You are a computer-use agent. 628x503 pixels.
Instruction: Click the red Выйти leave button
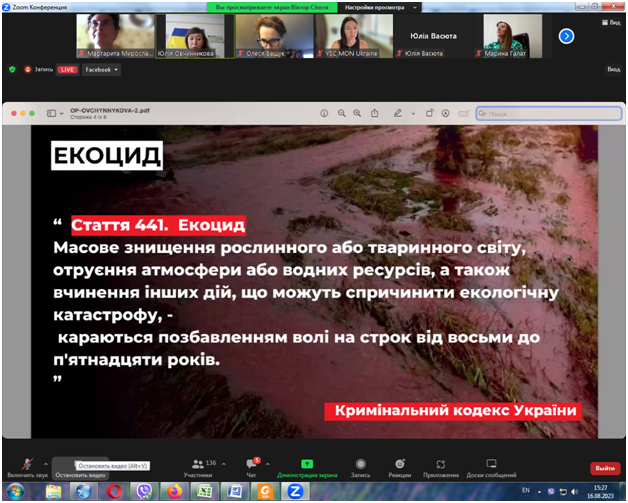(x=604, y=467)
